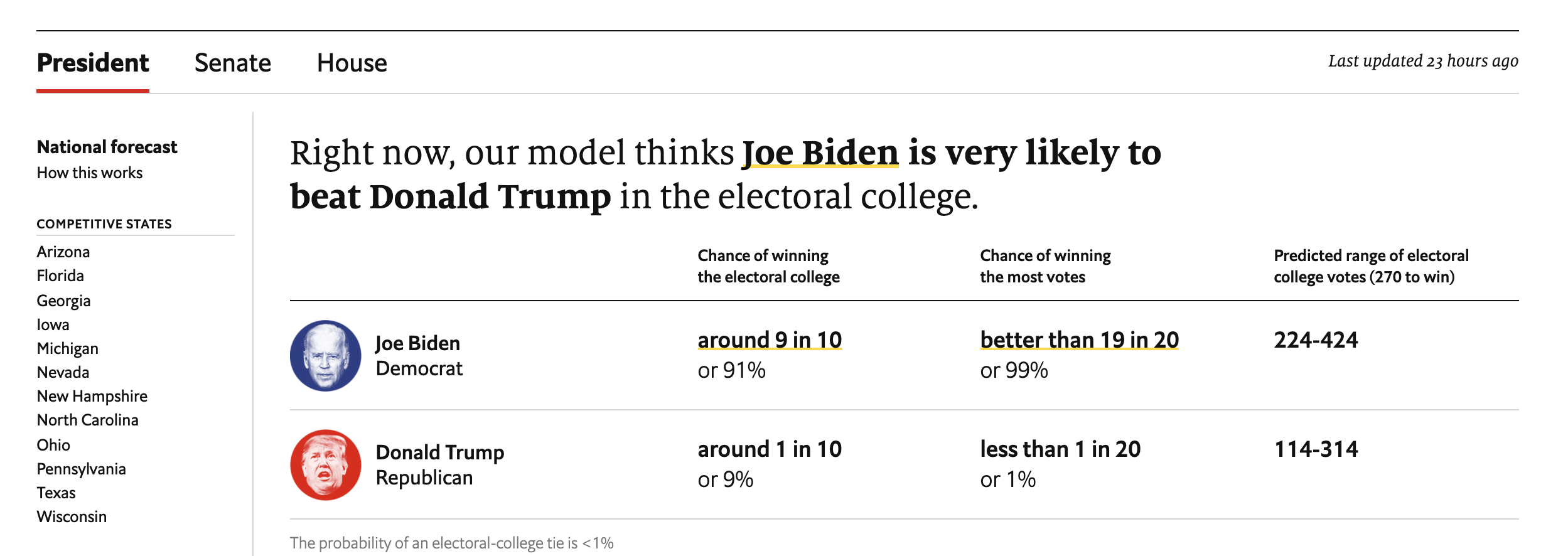Screen dimensions: 1568x556
Task: Open Georgia in competitive states
Action: pos(63,301)
